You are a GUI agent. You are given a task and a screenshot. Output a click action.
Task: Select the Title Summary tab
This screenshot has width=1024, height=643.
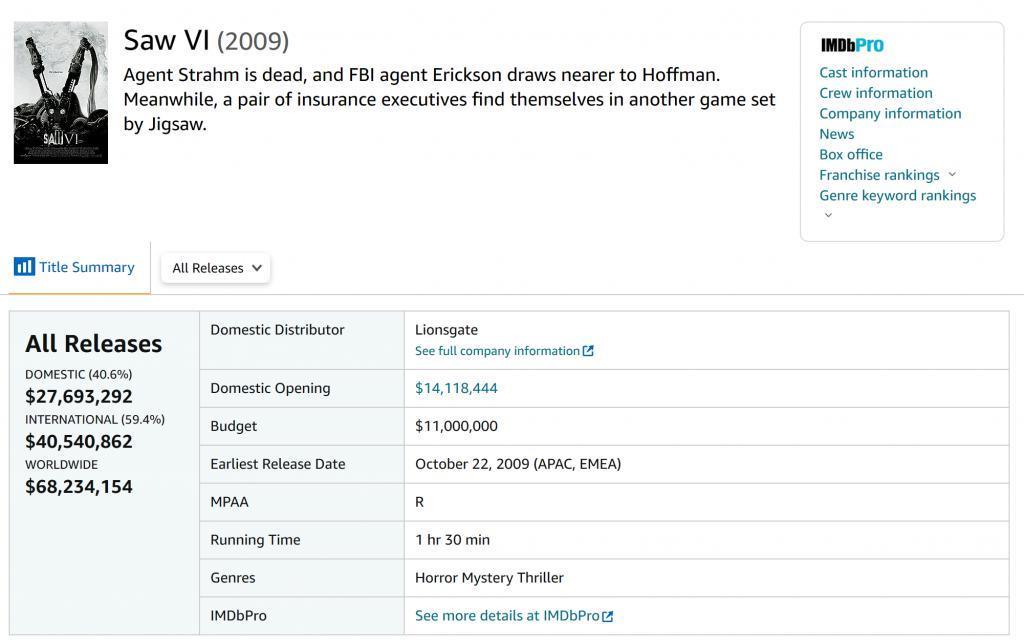pos(86,267)
